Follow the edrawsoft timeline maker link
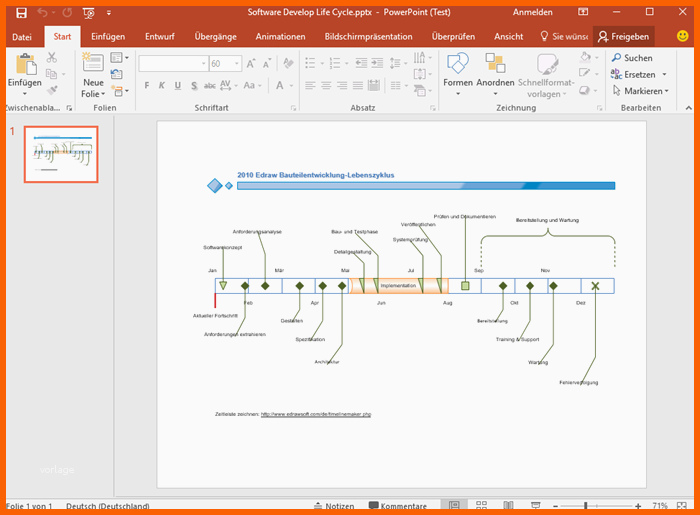Image resolution: width=700 pixels, height=515 pixels. click(x=316, y=414)
